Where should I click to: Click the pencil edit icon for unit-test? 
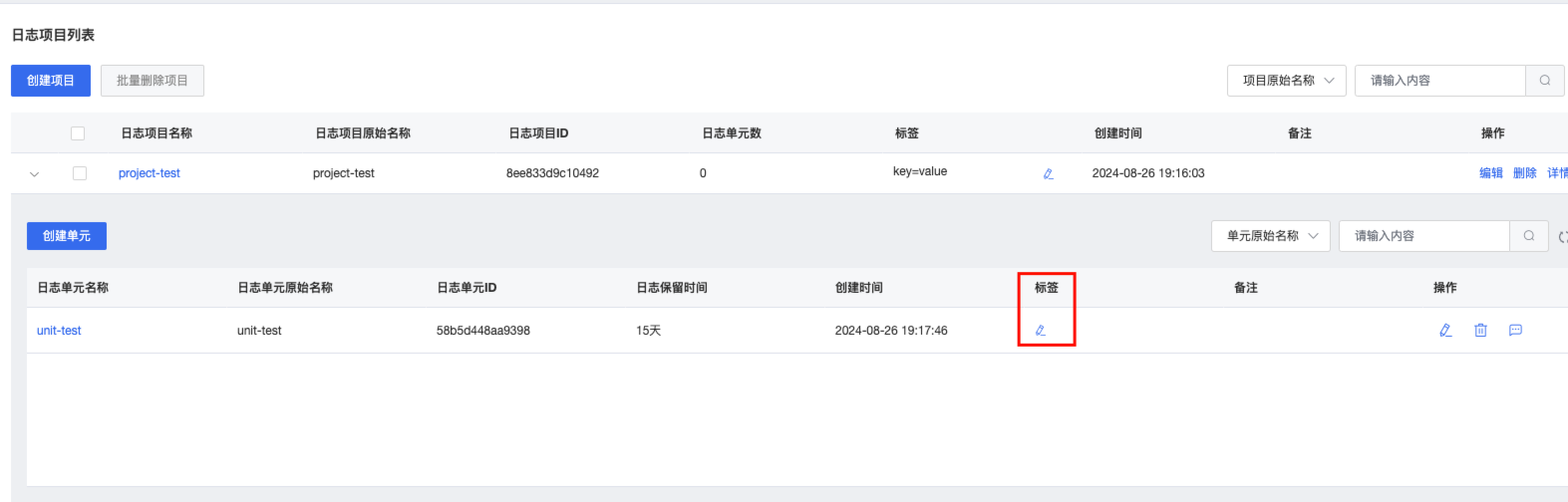click(1445, 331)
